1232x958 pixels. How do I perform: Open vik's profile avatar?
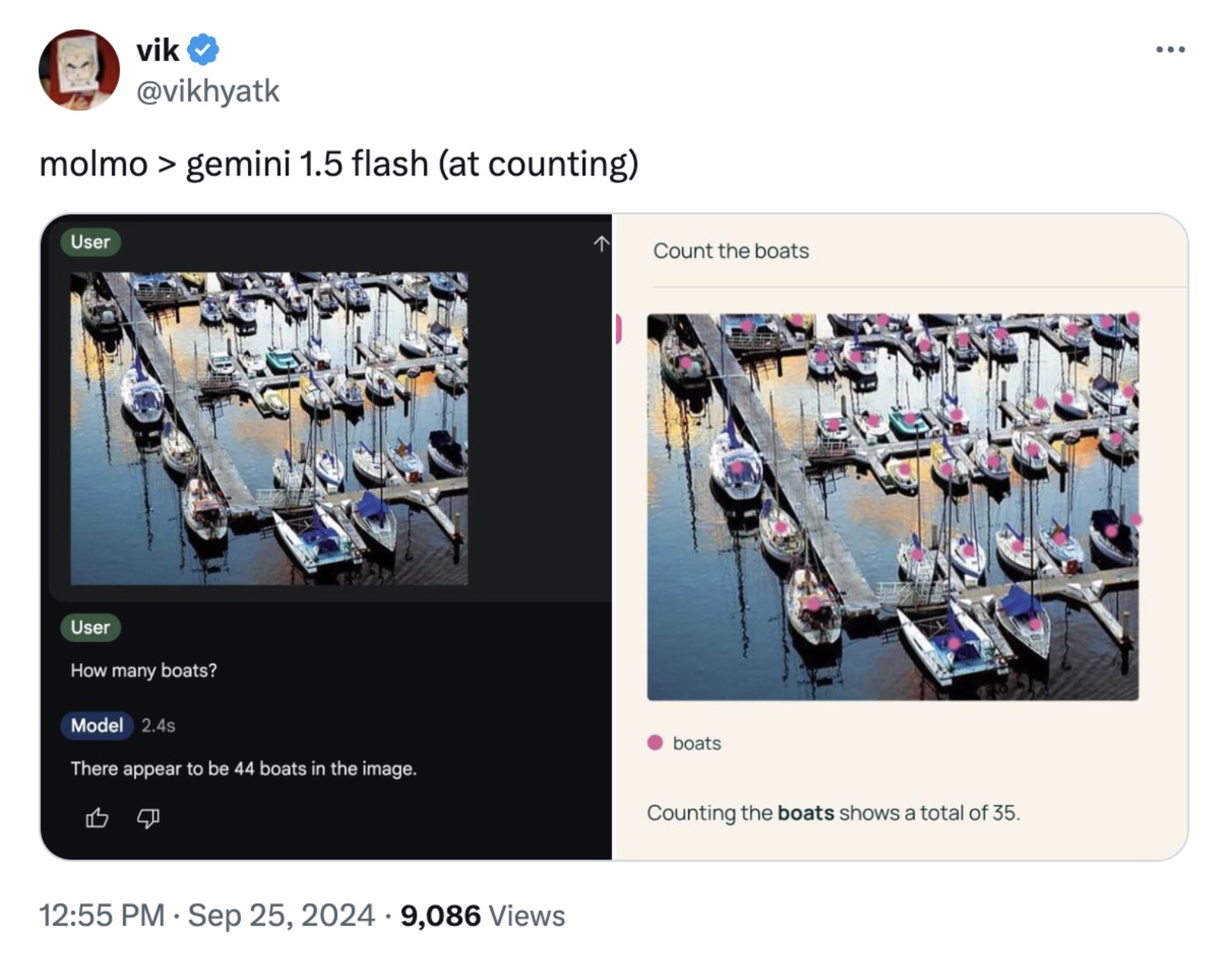pos(79,70)
